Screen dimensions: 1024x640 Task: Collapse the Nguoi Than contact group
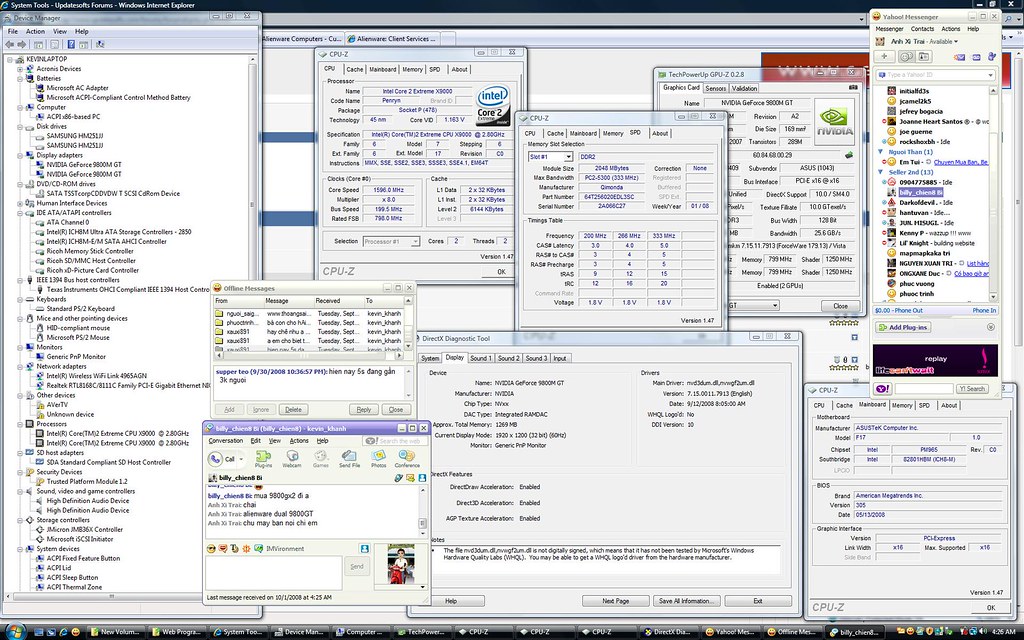[x=880, y=152]
